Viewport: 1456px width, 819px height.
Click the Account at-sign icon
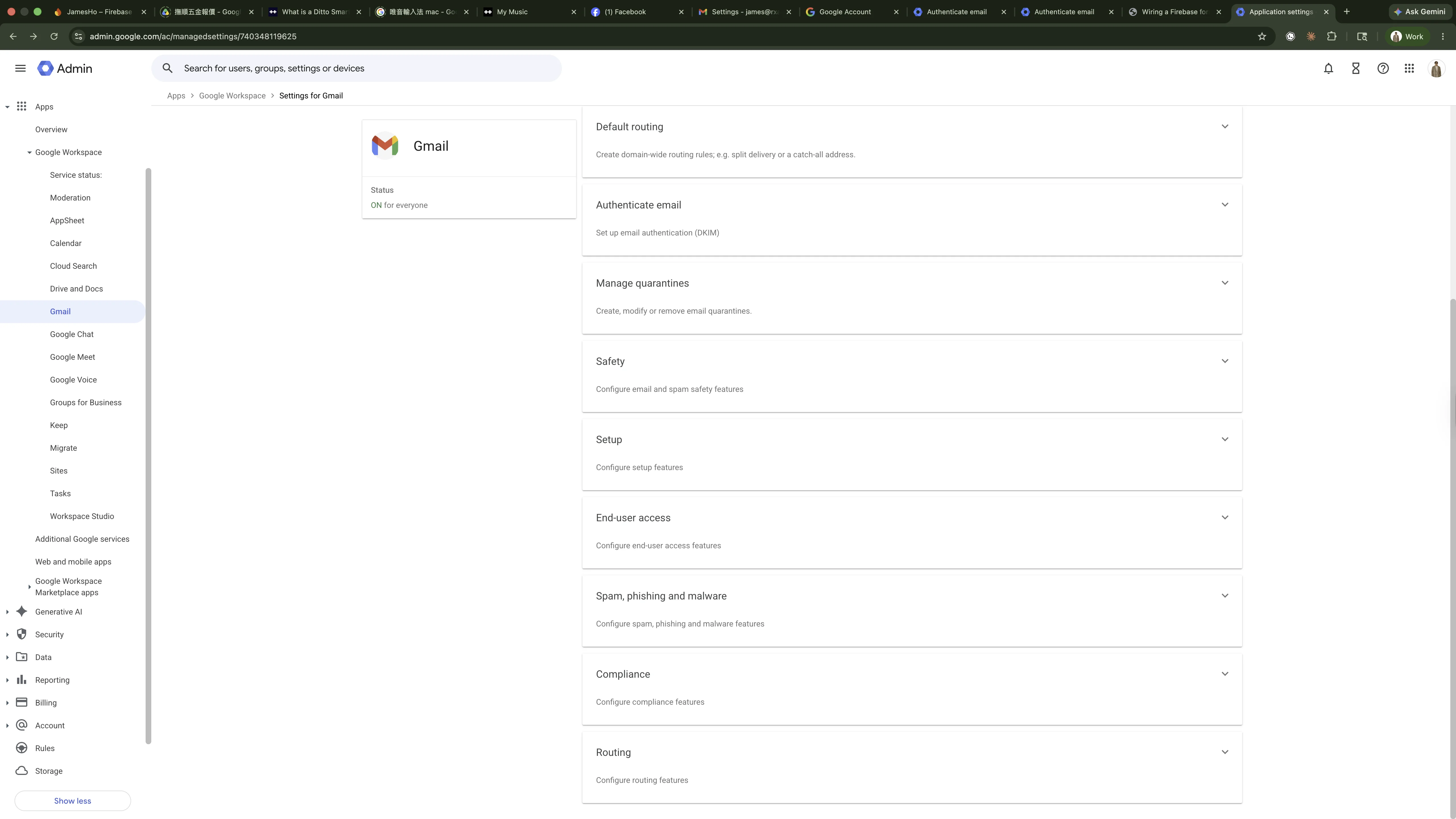[22, 725]
